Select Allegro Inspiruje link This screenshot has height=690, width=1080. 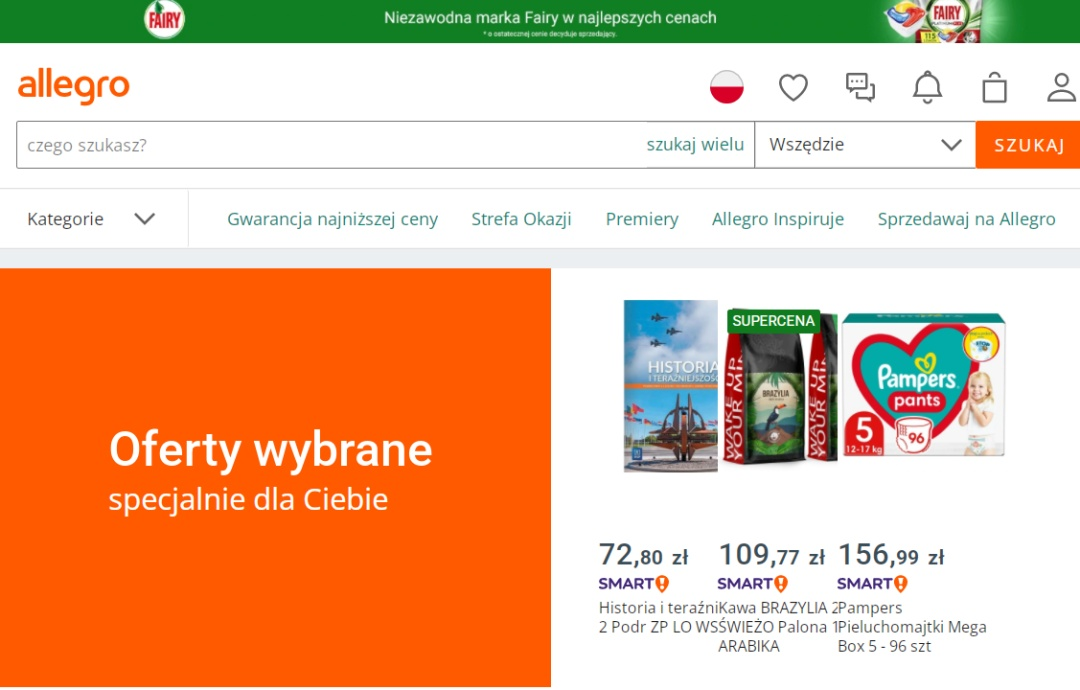coord(778,219)
